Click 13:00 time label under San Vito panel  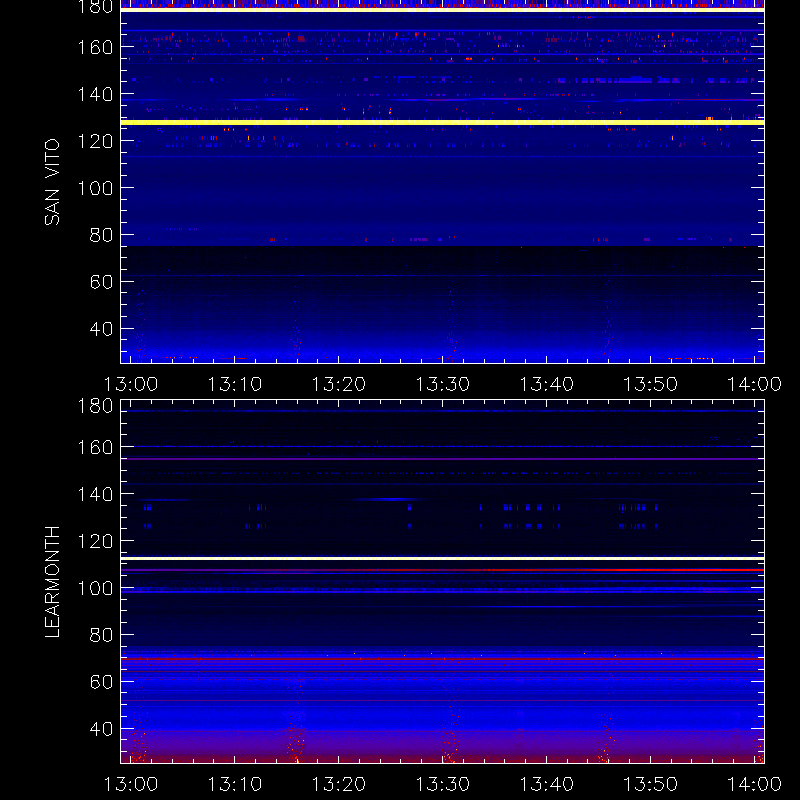tap(131, 384)
